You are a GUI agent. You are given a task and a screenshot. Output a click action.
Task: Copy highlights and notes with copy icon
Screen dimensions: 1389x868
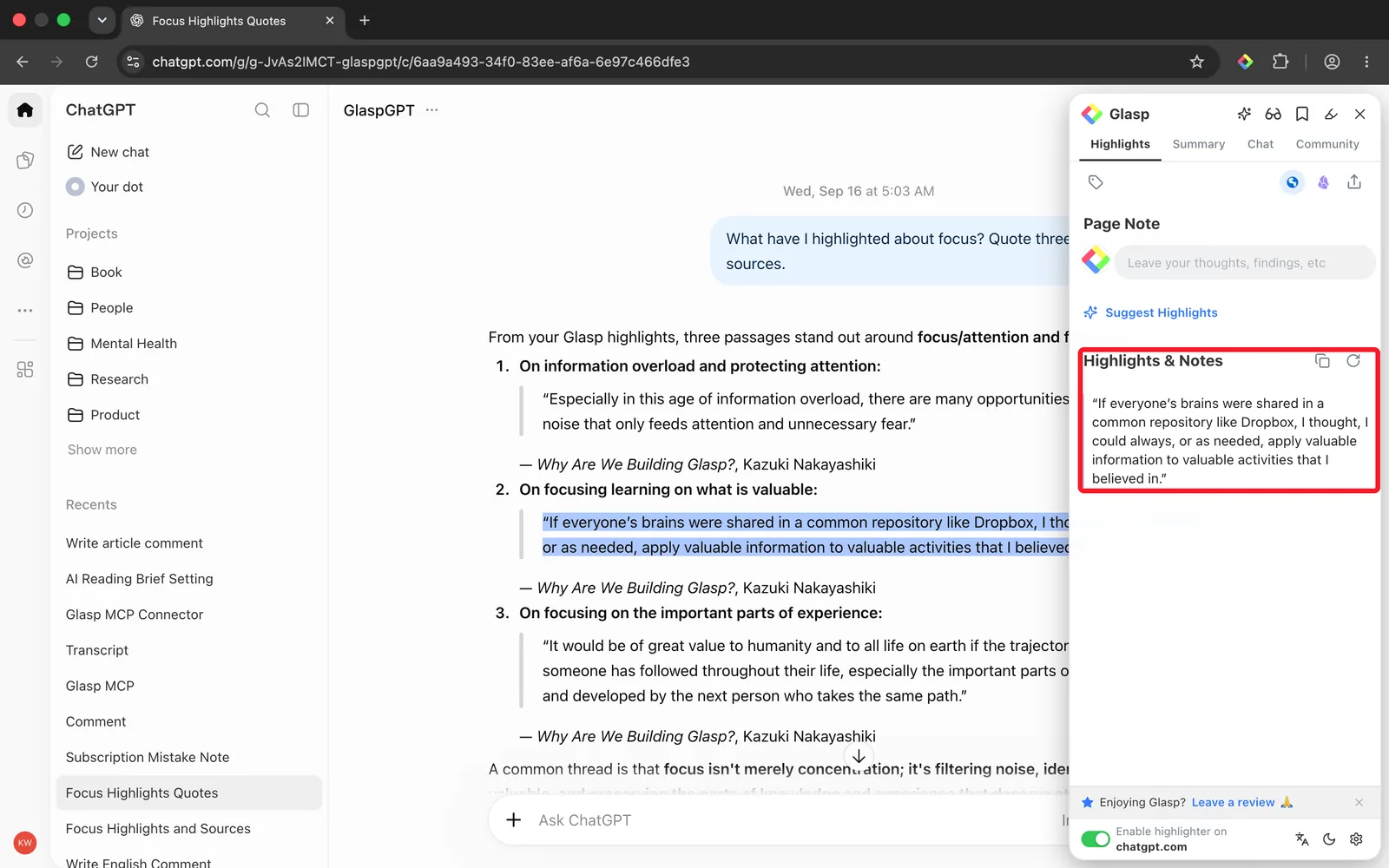(x=1322, y=361)
